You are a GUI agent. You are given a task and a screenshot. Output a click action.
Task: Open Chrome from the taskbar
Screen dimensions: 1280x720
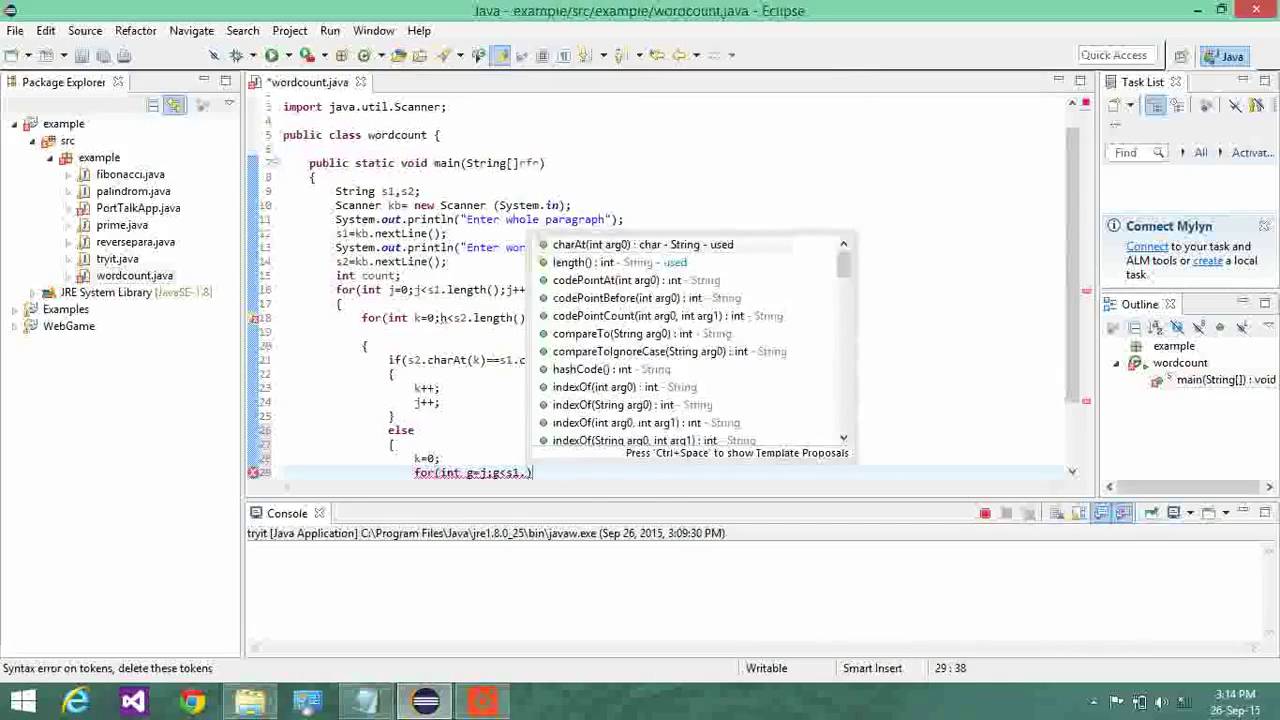pos(192,701)
